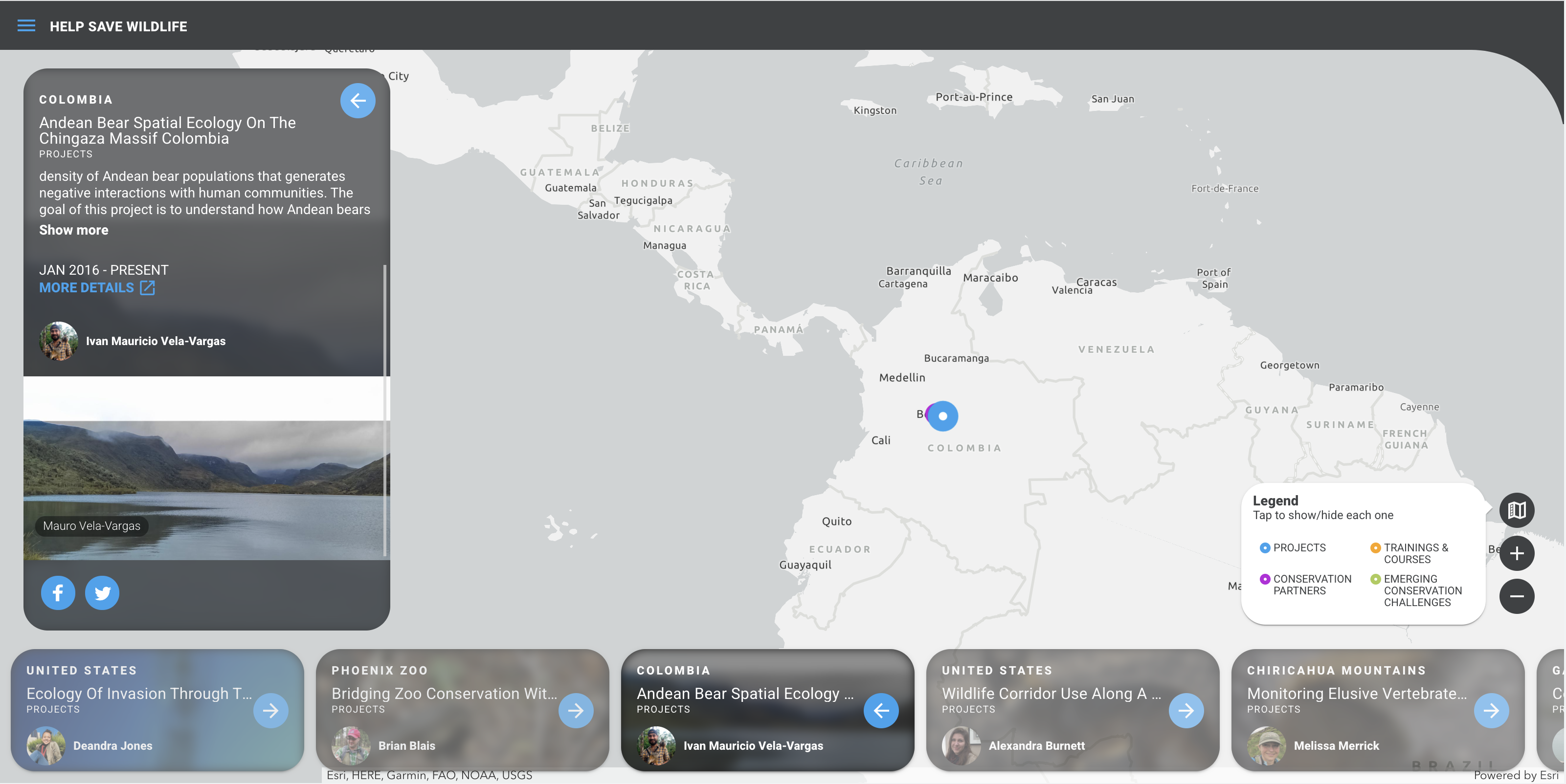
Task: Select the Ecology Of Invasion project title
Action: 139,694
